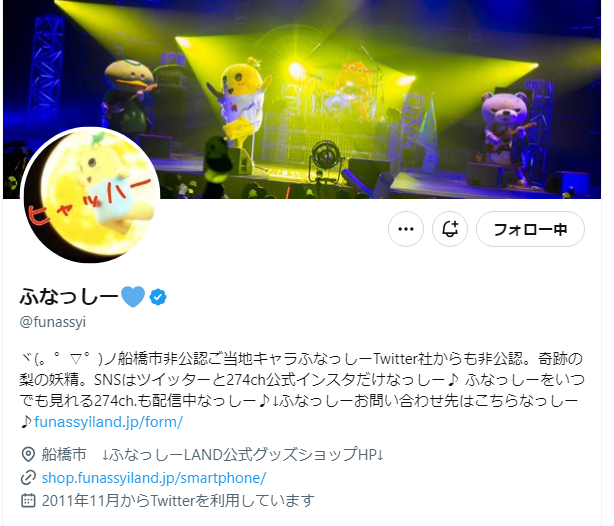This screenshot has width=614, height=526.
Task: Enable notifications with the bell icon
Action: coord(450,229)
